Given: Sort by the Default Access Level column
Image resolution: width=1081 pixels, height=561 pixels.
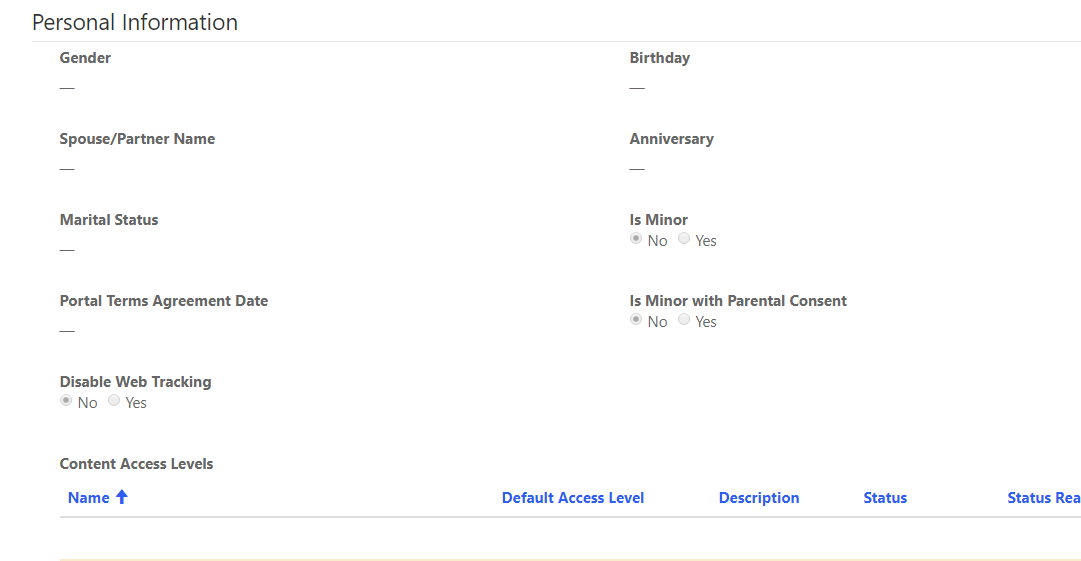Looking at the screenshot, I should pyautogui.click(x=572, y=498).
